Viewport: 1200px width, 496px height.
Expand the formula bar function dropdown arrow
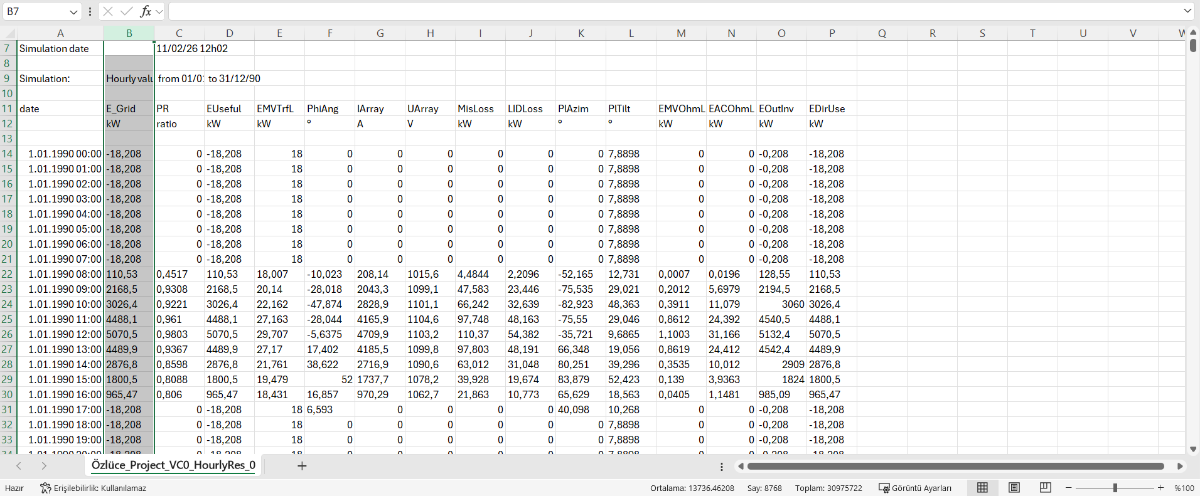click(x=160, y=11)
